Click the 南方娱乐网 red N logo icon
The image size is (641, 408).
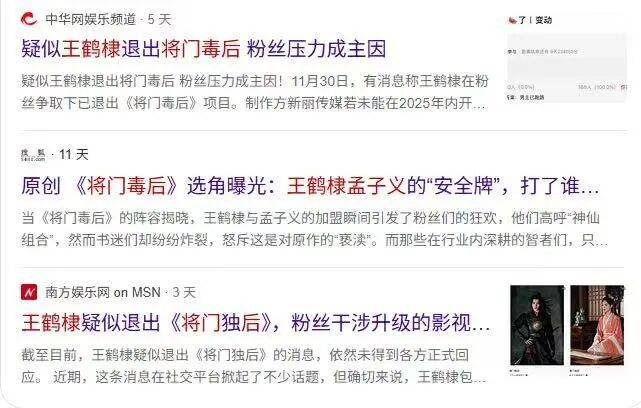pos(29,292)
